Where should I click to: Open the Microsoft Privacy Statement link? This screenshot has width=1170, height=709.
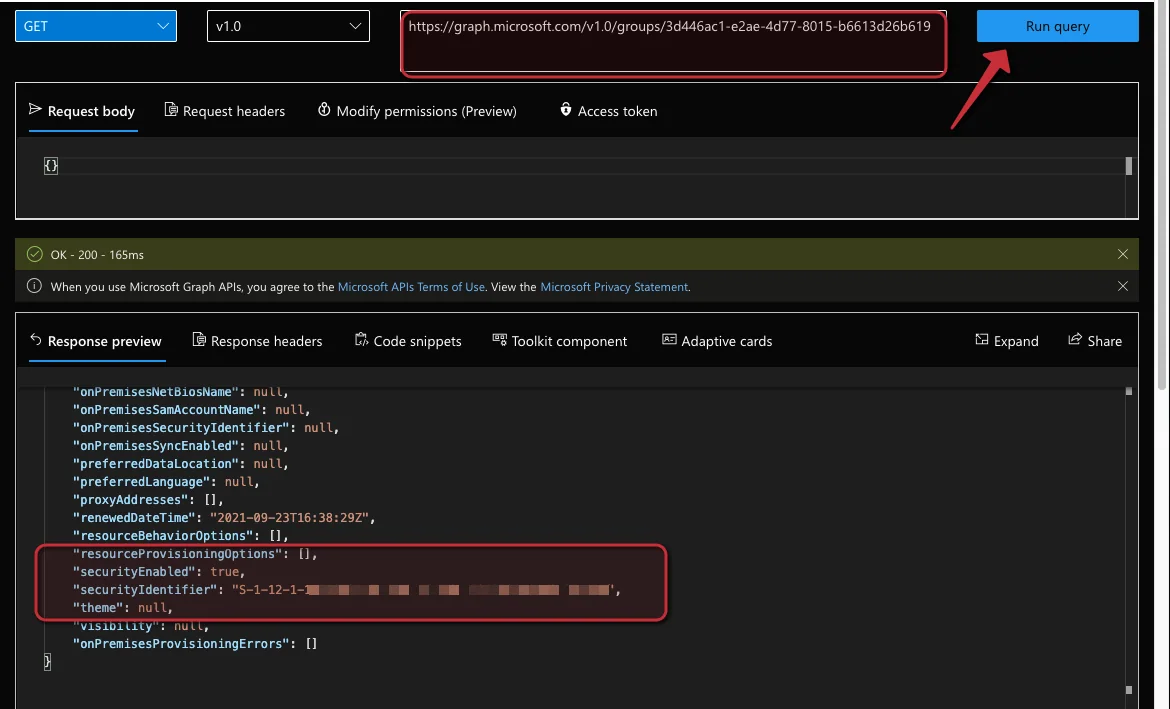tap(614, 287)
